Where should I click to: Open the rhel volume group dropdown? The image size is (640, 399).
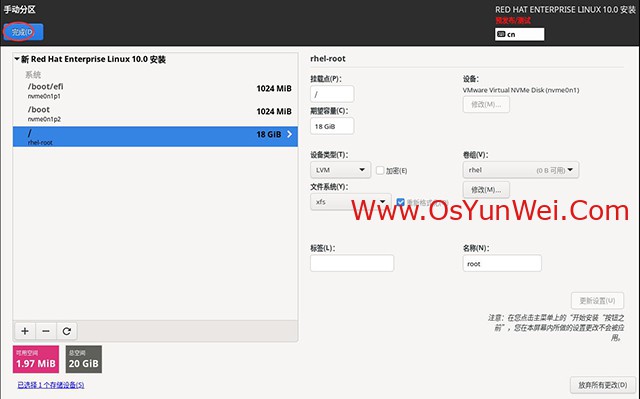point(521,170)
